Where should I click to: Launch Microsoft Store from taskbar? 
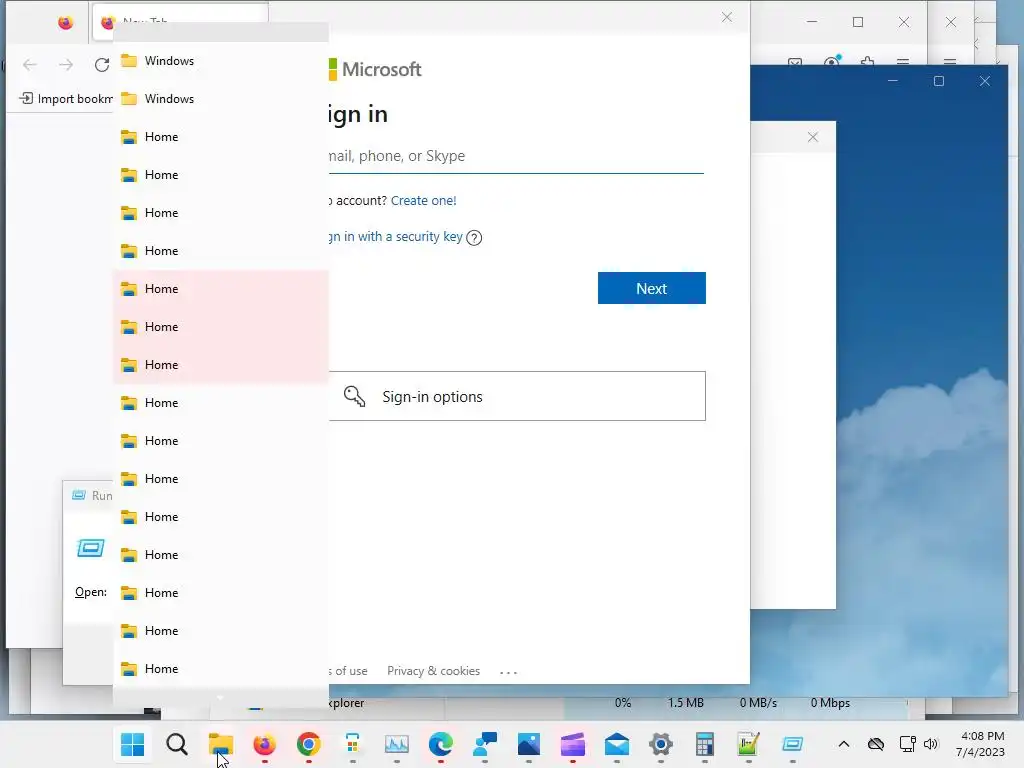pyautogui.click(x=353, y=743)
